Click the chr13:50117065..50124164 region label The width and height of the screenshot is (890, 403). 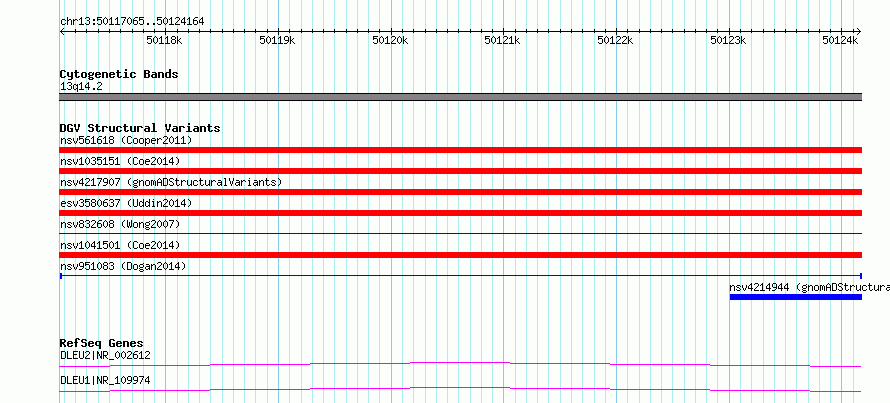(132, 22)
